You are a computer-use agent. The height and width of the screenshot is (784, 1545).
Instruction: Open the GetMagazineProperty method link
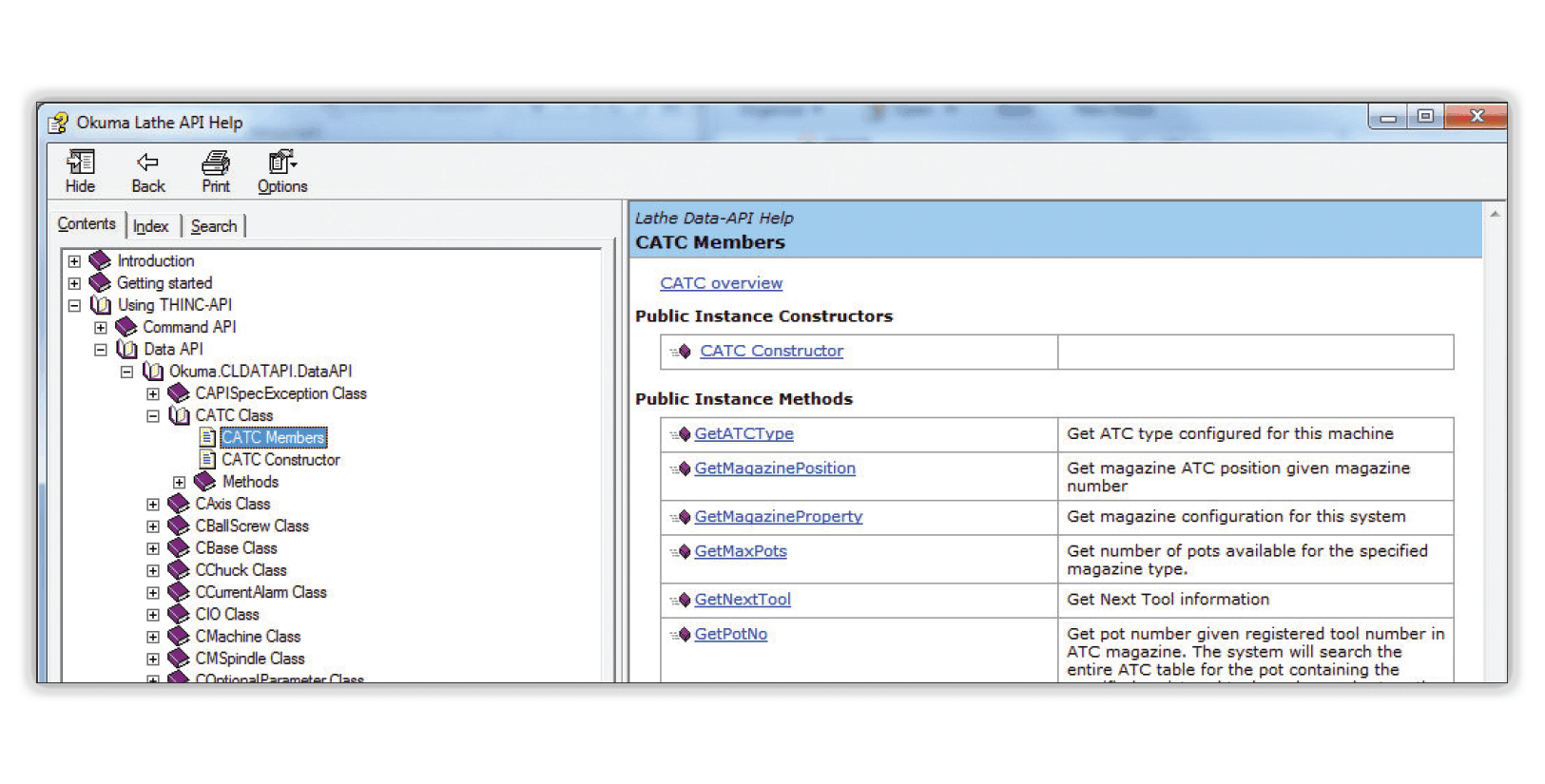(x=779, y=517)
